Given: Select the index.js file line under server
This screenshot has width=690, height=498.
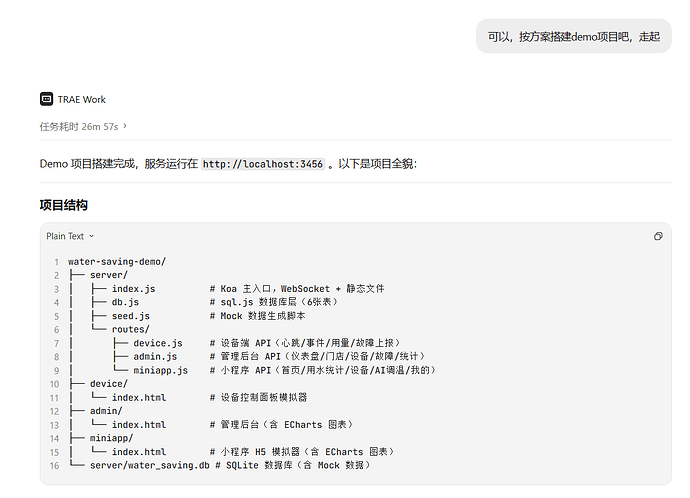Looking at the screenshot, I should pyautogui.click(x=133, y=289).
